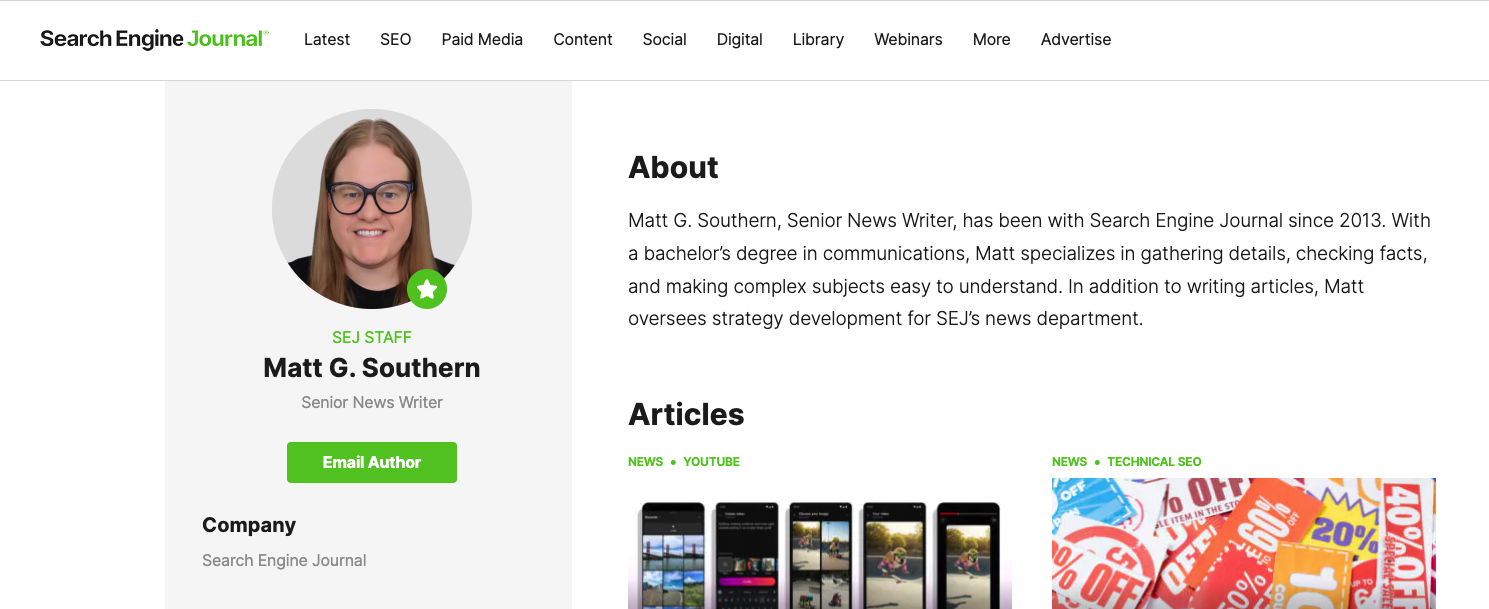Screen dimensions: 1489x609
Task: Click the NEWS tag above coupons article
Action: click(1069, 462)
